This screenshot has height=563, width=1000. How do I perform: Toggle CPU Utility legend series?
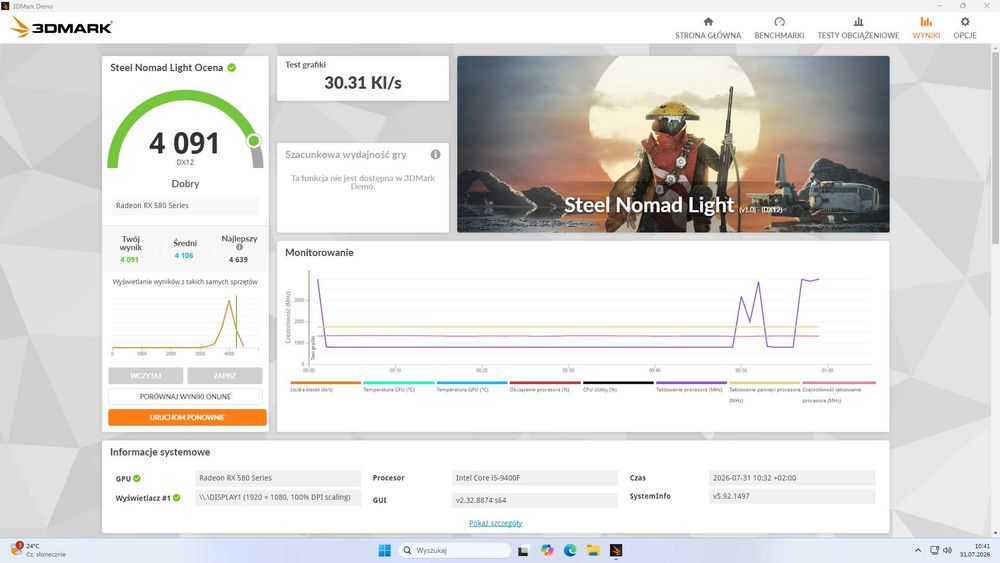click(618, 386)
